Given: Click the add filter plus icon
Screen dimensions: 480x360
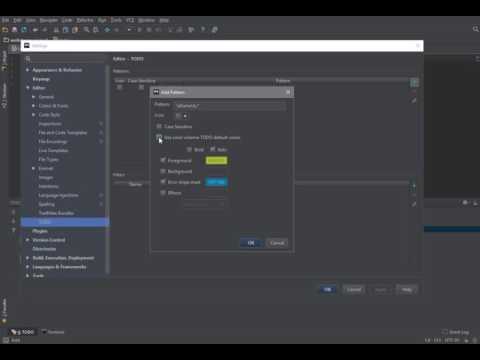Looking at the screenshot, I should [x=414, y=186].
